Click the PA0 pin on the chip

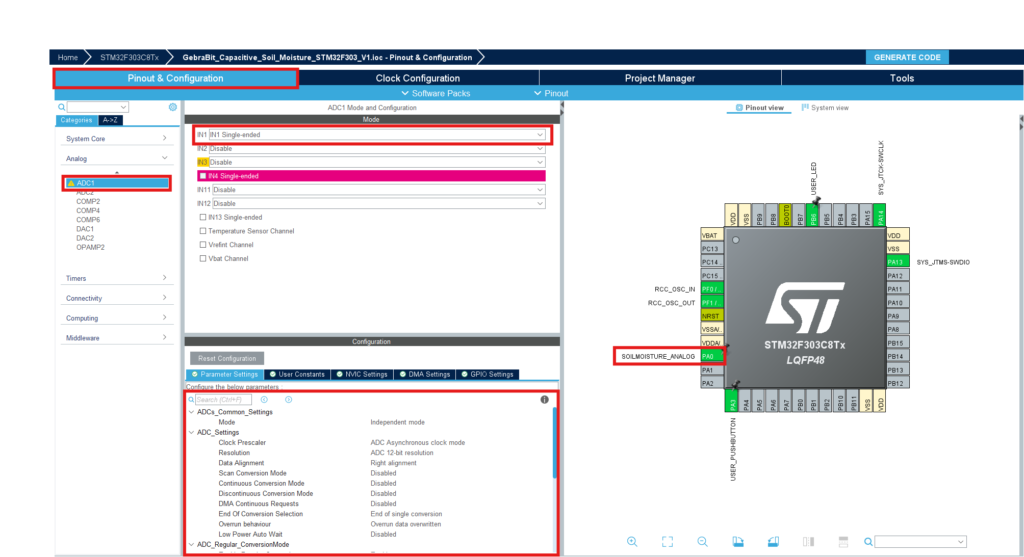tap(712, 357)
